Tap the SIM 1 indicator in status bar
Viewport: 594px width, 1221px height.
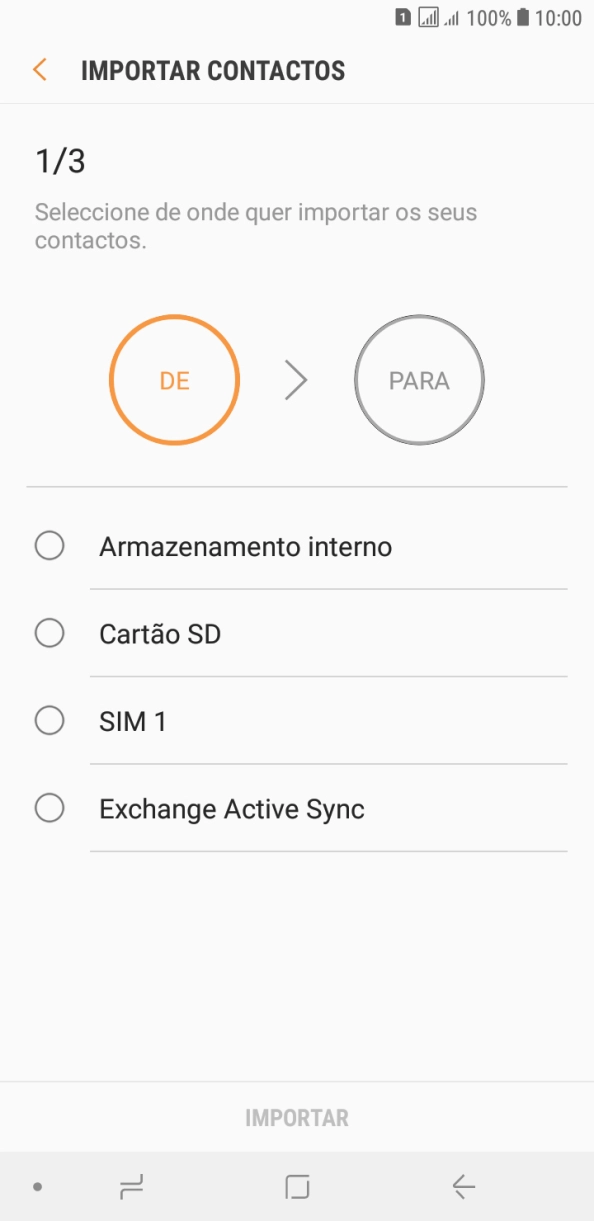coord(403,17)
